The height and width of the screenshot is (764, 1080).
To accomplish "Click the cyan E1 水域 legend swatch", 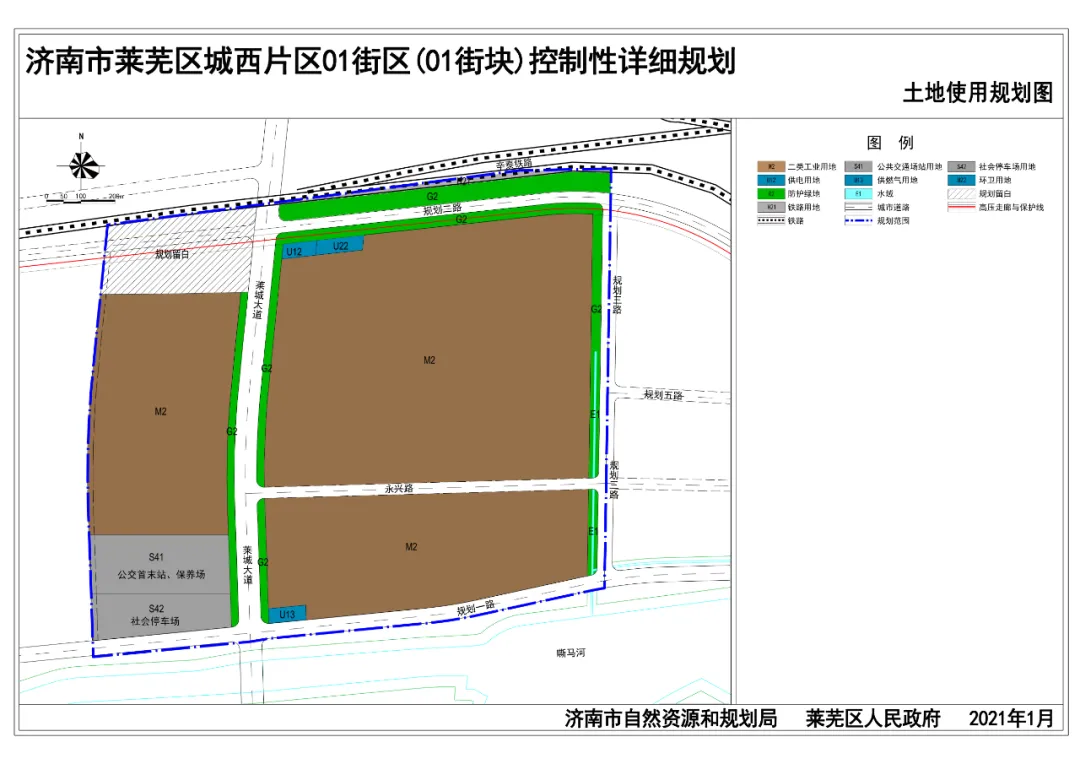I will pyautogui.click(x=858, y=194).
